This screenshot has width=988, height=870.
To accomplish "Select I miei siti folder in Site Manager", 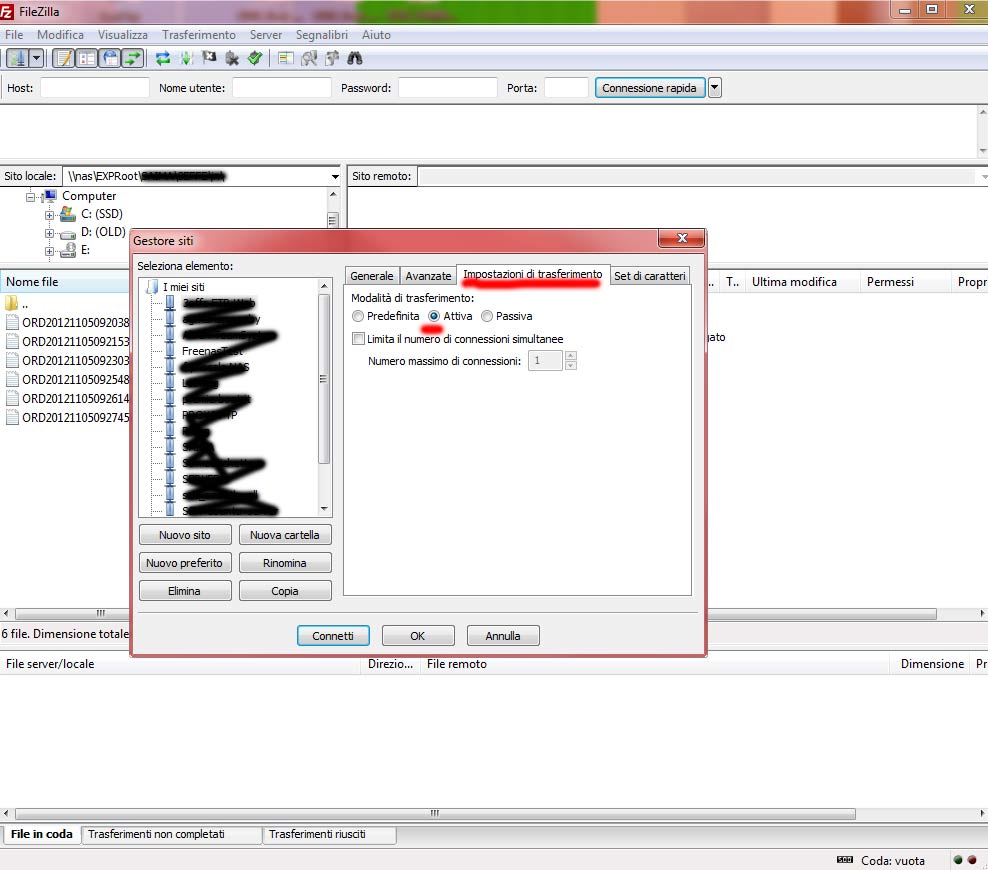I will pyautogui.click(x=183, y=287).
